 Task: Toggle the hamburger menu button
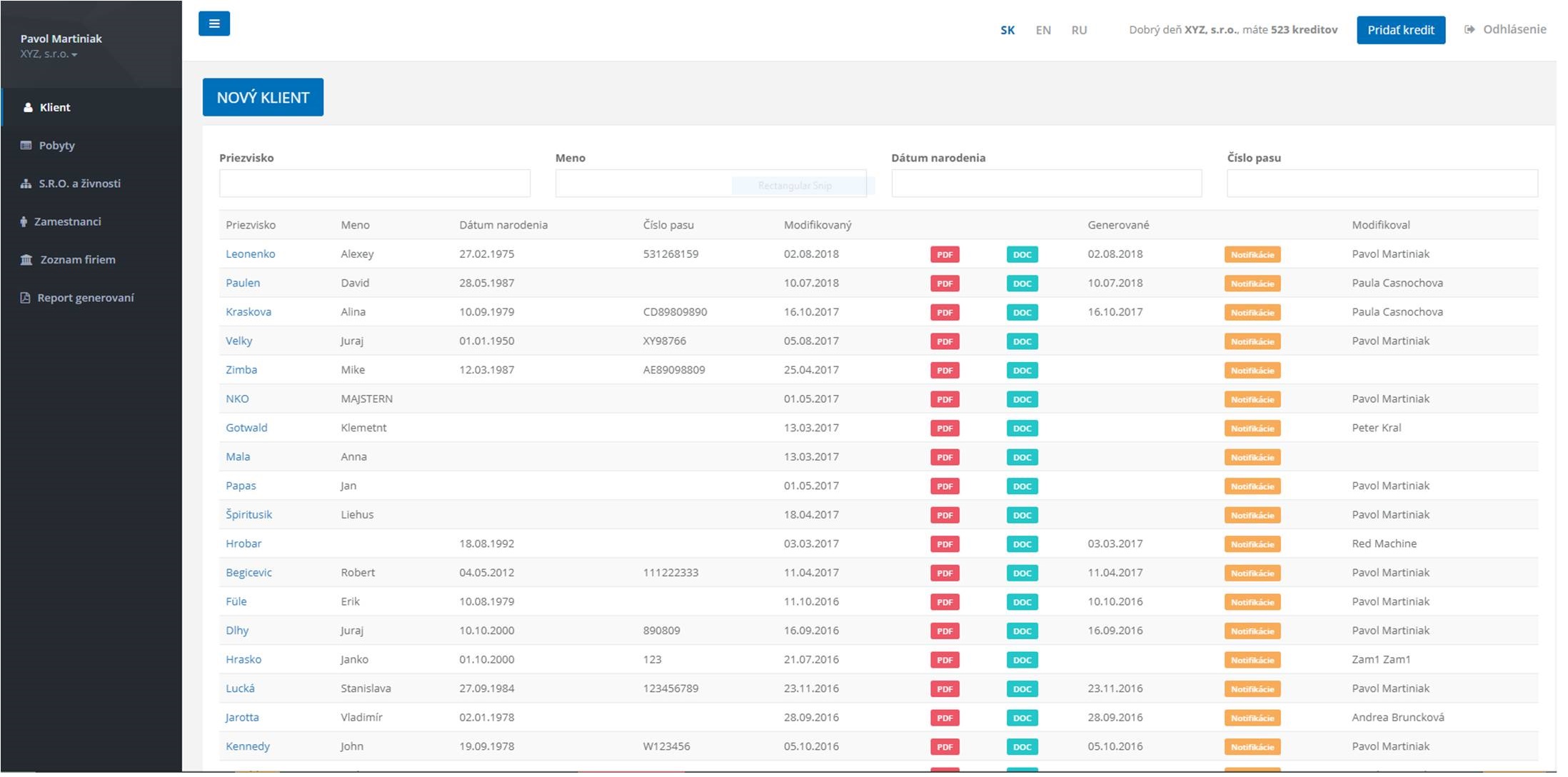click(x=214, y=24)
